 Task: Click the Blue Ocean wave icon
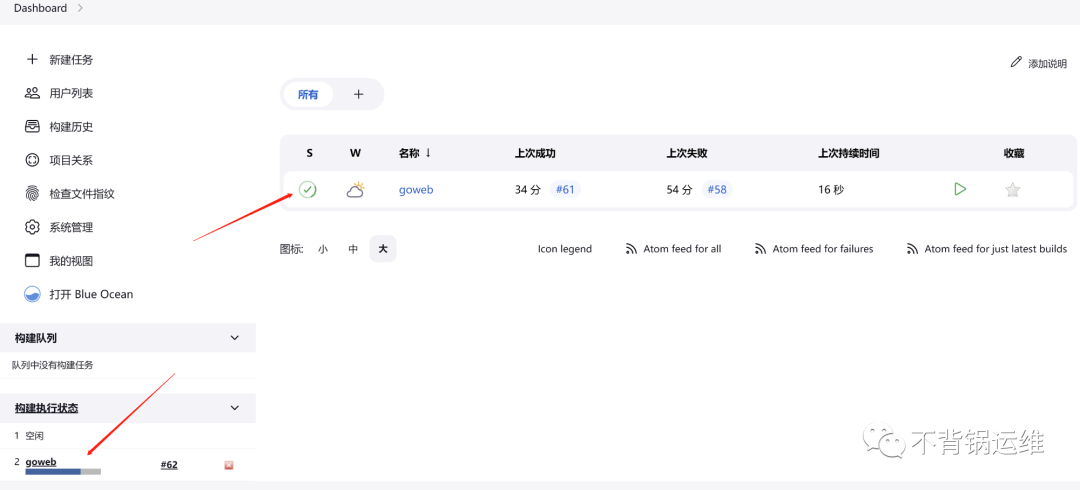click(x=32, y=294)
